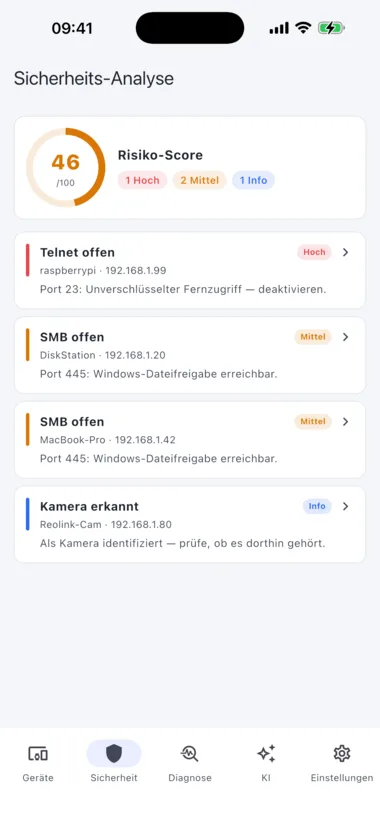Open the Diagnose magnifier icon
Screen dimensions: 380x826
click(189, 754)
